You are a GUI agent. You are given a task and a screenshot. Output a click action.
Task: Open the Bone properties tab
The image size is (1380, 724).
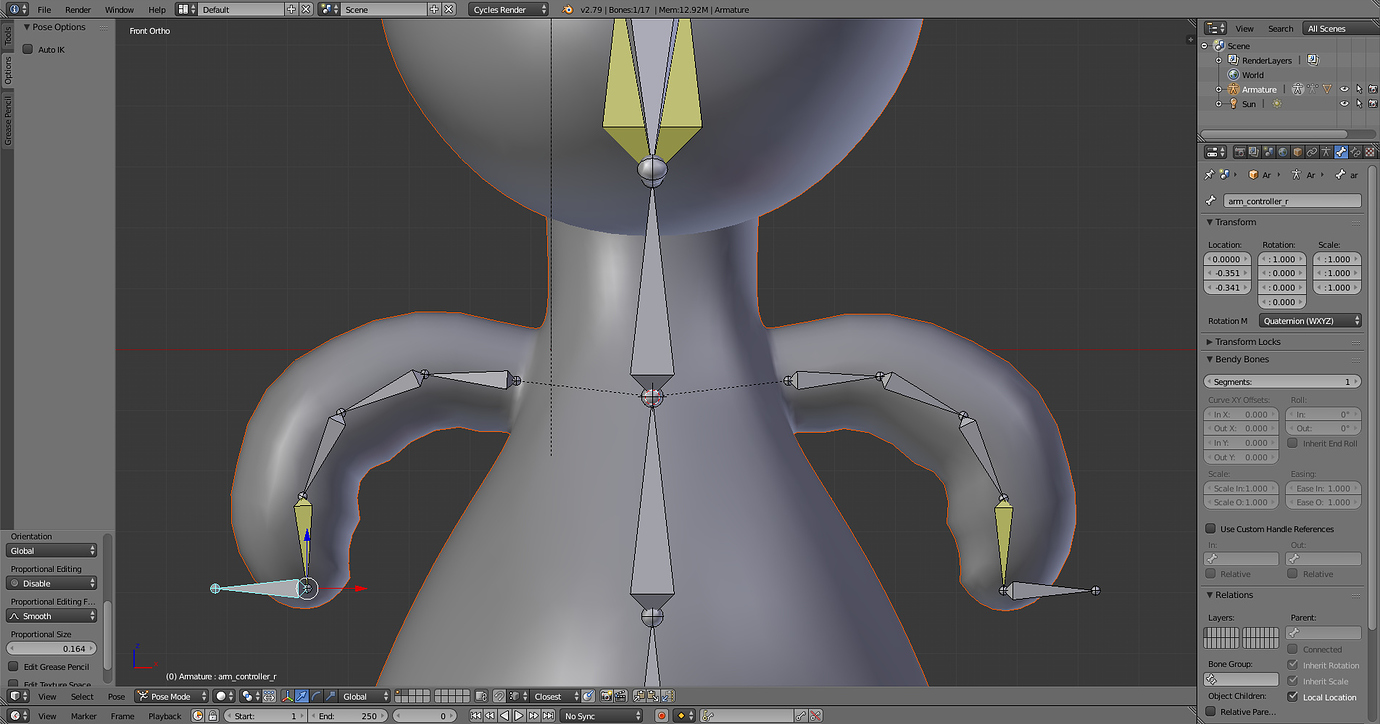pos(1341,152)
